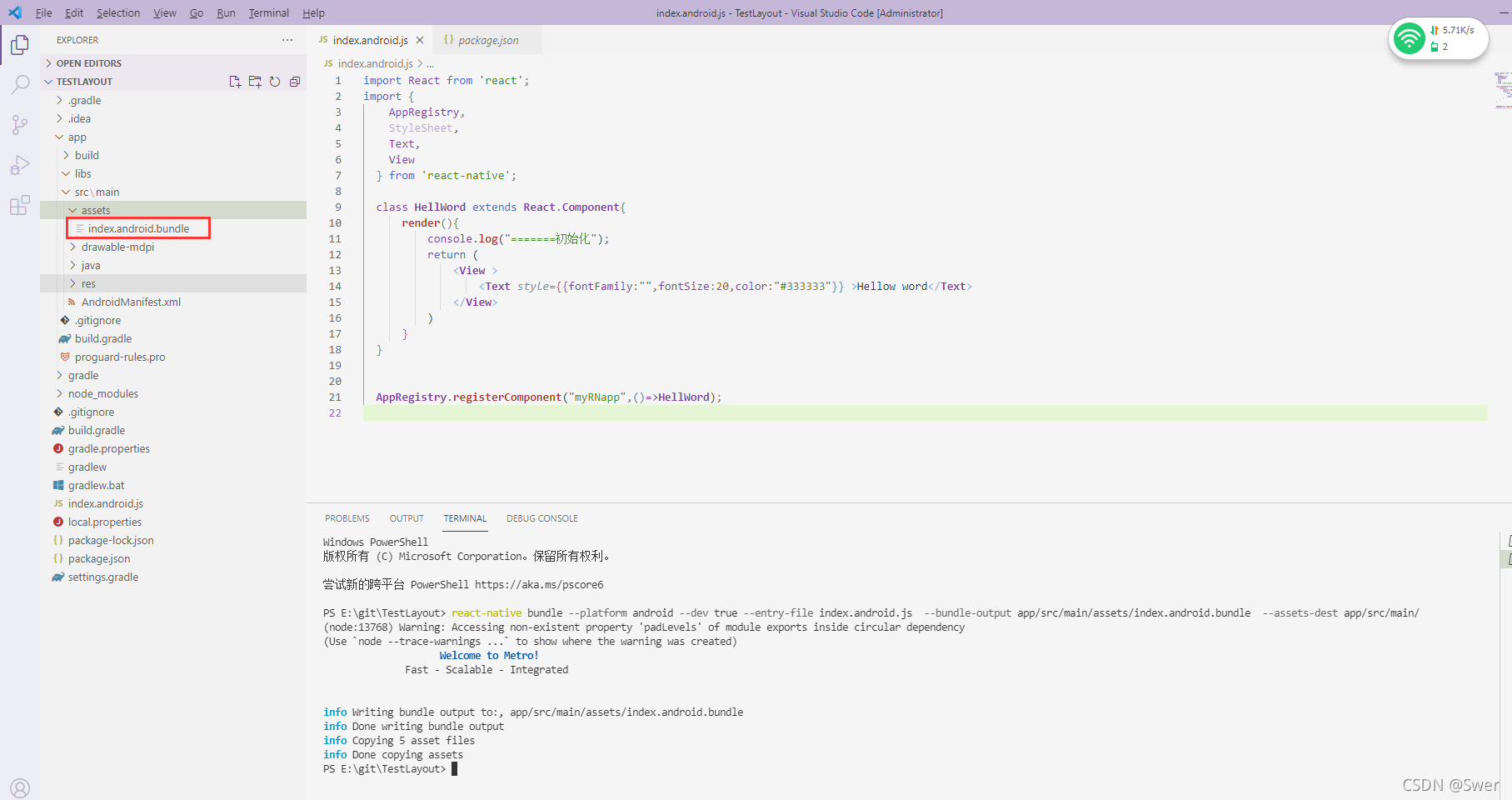Open index.android.bundle file
This screenshot has height=800, width=1512.
(x=173, y=228)
